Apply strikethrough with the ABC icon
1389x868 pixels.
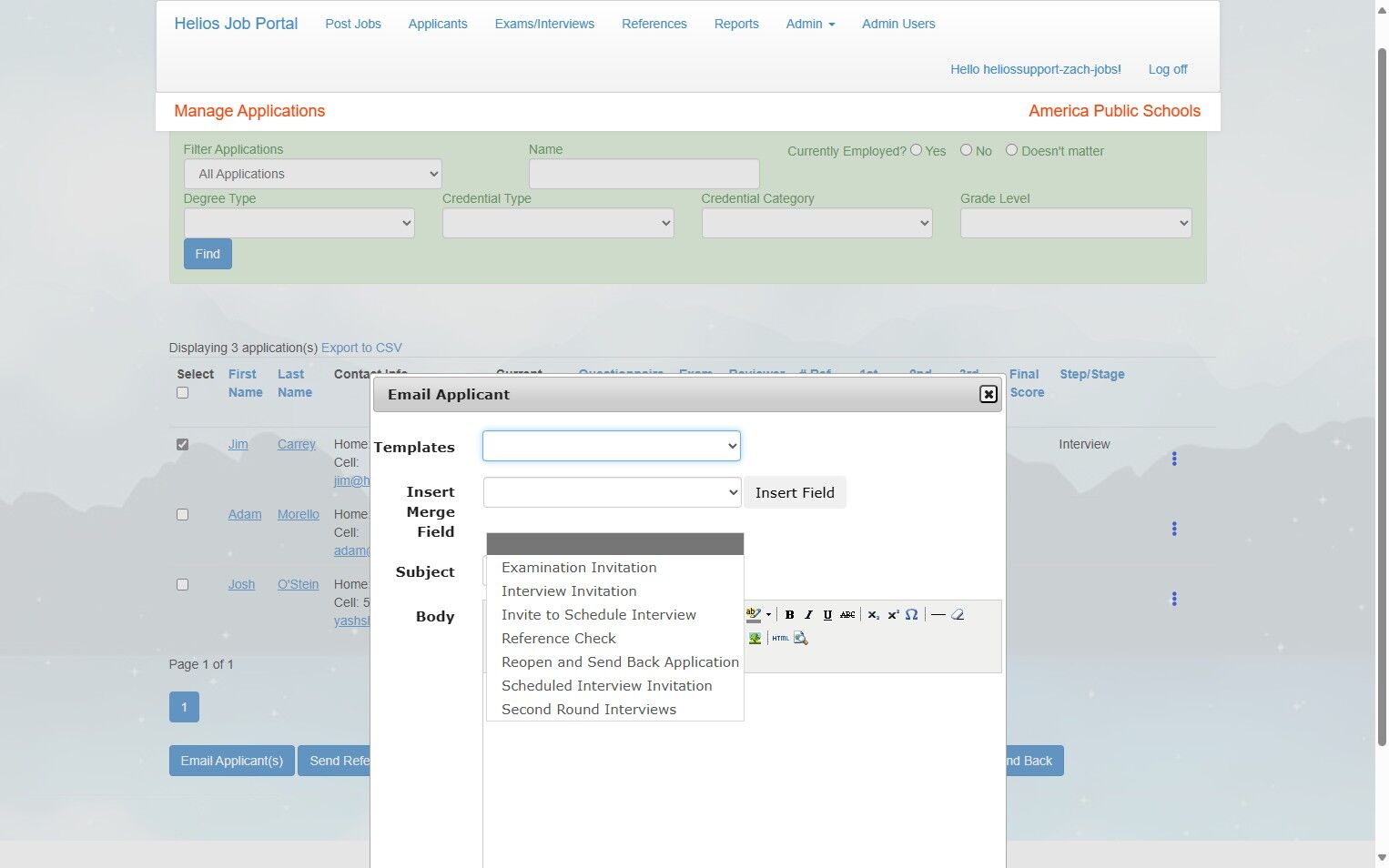point(847,615)
